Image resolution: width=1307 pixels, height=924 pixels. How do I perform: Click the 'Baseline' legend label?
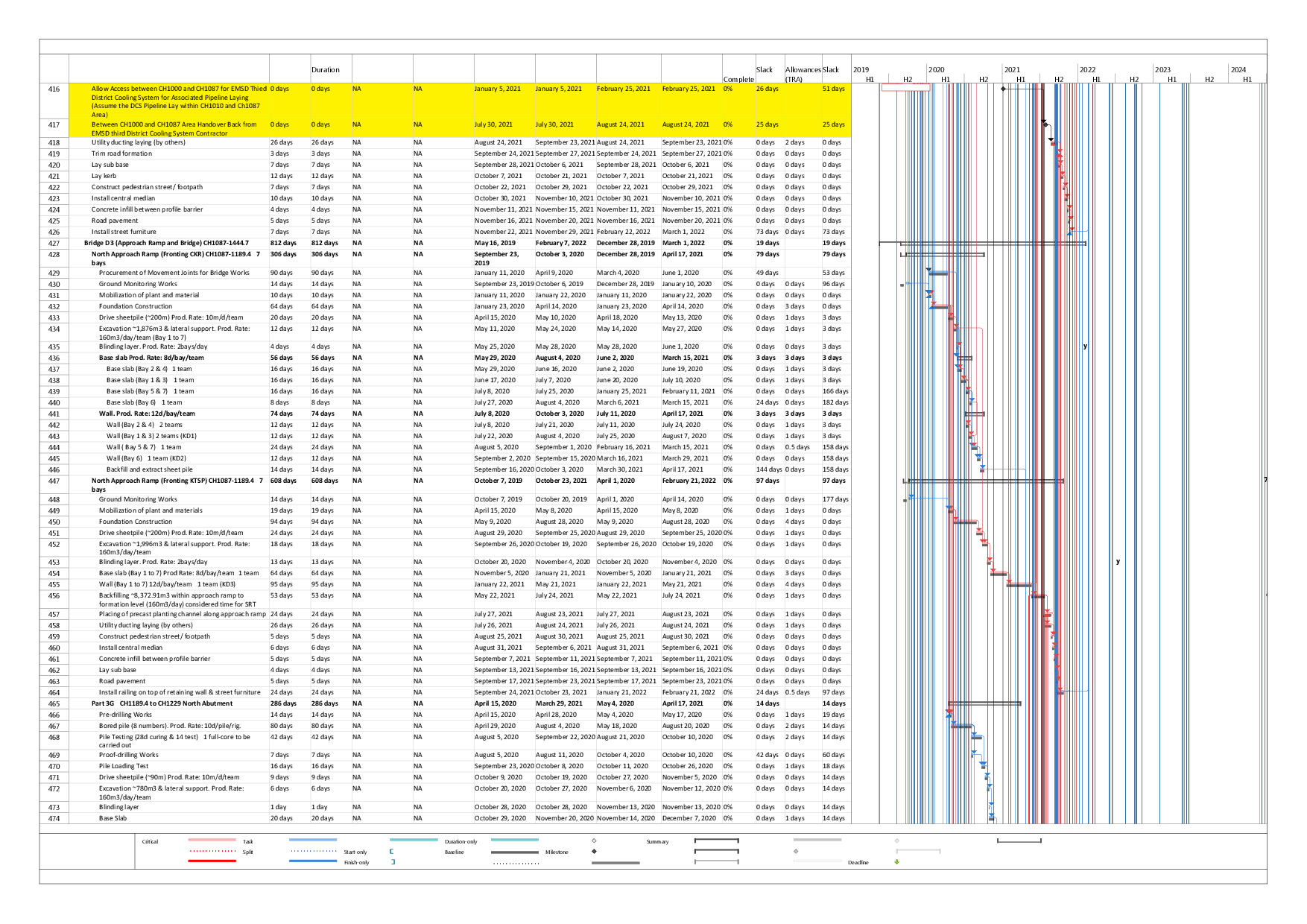454,852
